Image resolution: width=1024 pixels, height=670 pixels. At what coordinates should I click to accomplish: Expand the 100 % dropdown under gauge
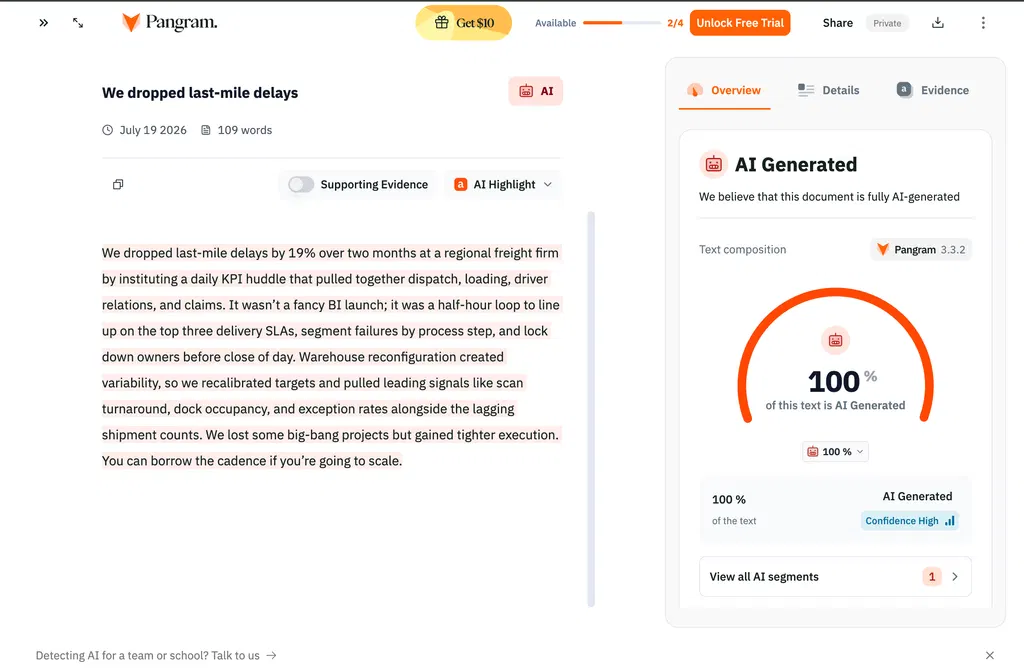coord(835,451)
